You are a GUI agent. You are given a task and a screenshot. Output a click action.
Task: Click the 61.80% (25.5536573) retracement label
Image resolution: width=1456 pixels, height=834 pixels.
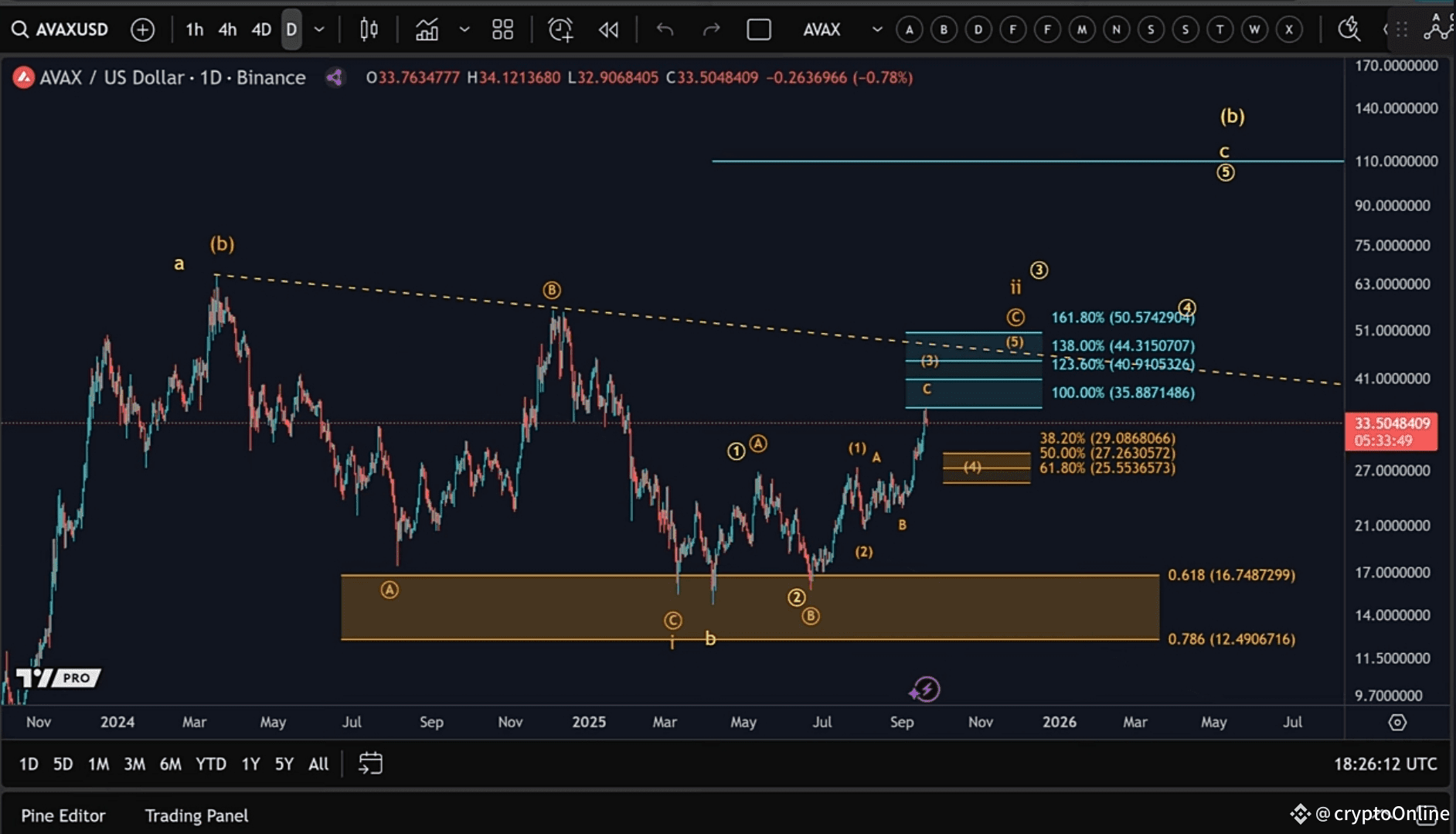click(x=1107, y=468)
